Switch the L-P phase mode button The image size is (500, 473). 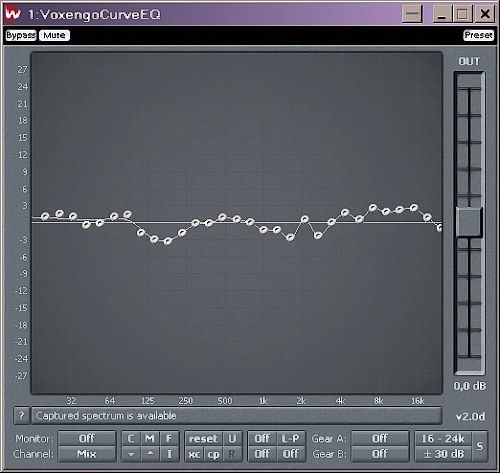tap(291, 438)
